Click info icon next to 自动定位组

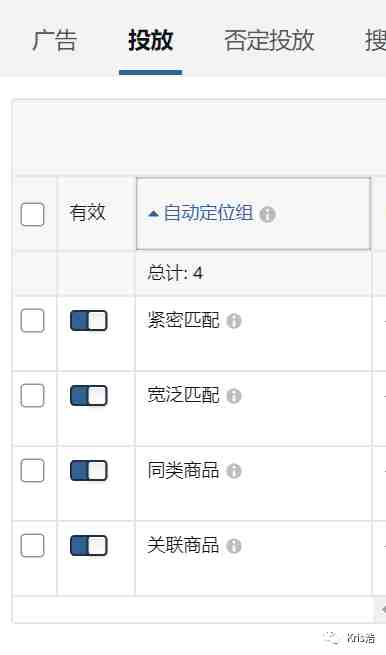(267, 214)
